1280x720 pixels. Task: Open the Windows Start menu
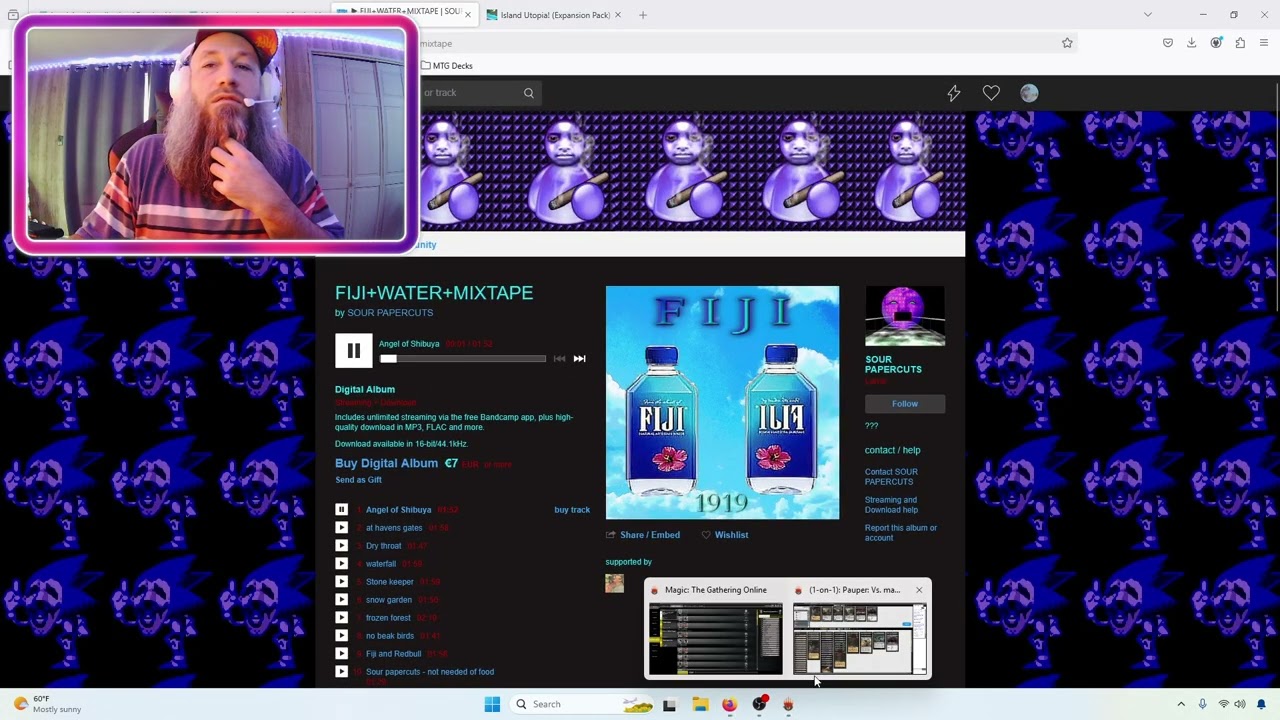tap(492, 704)
